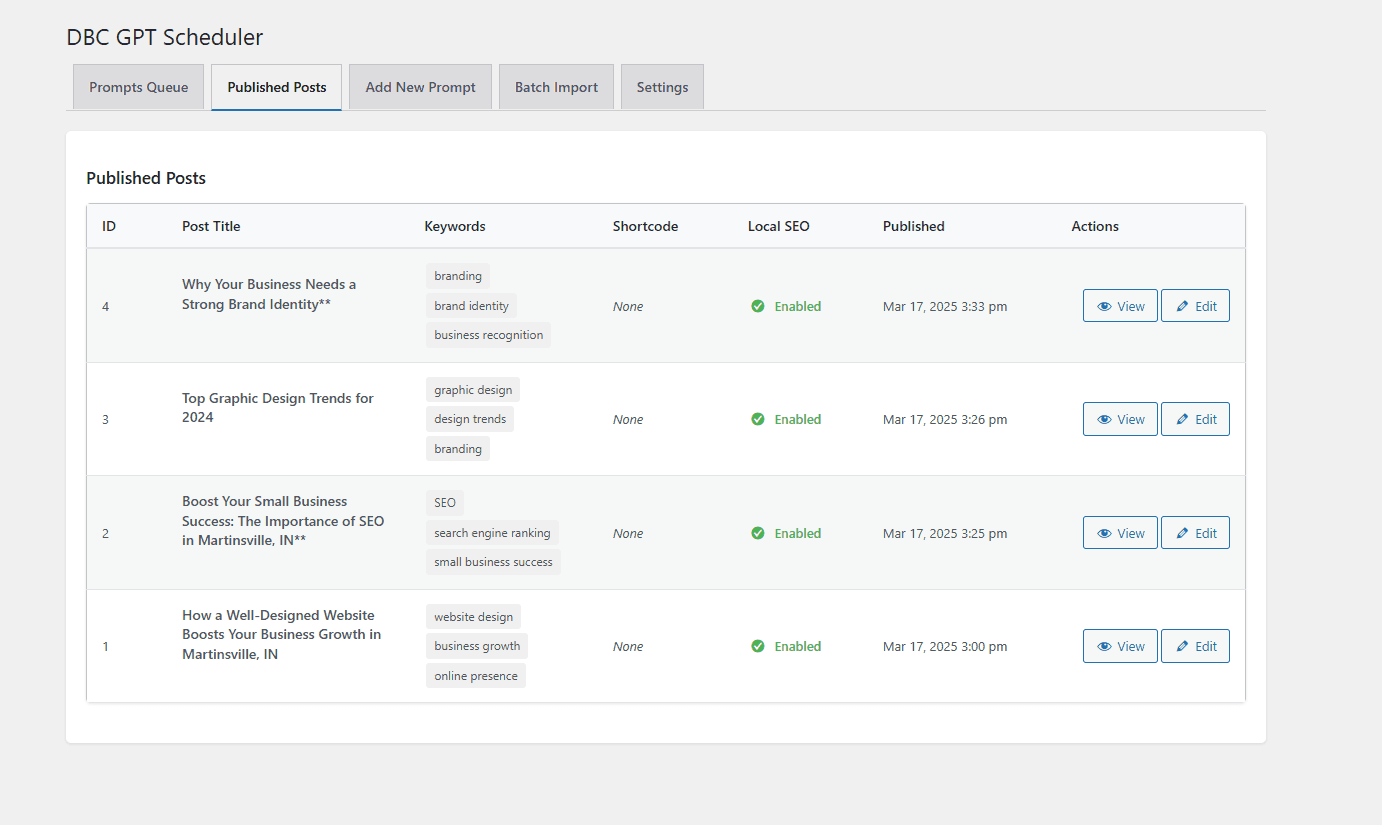Image resolution: width=1382 pixels, height=825 pixels.
Task: Click the eye icon for post ID 2
Action: 1104,533
